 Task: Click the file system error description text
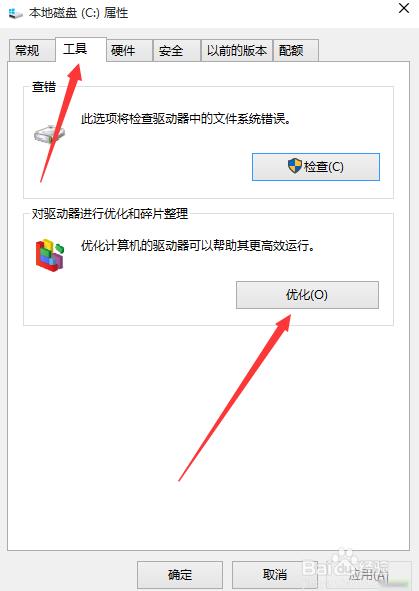pos(186,119)
